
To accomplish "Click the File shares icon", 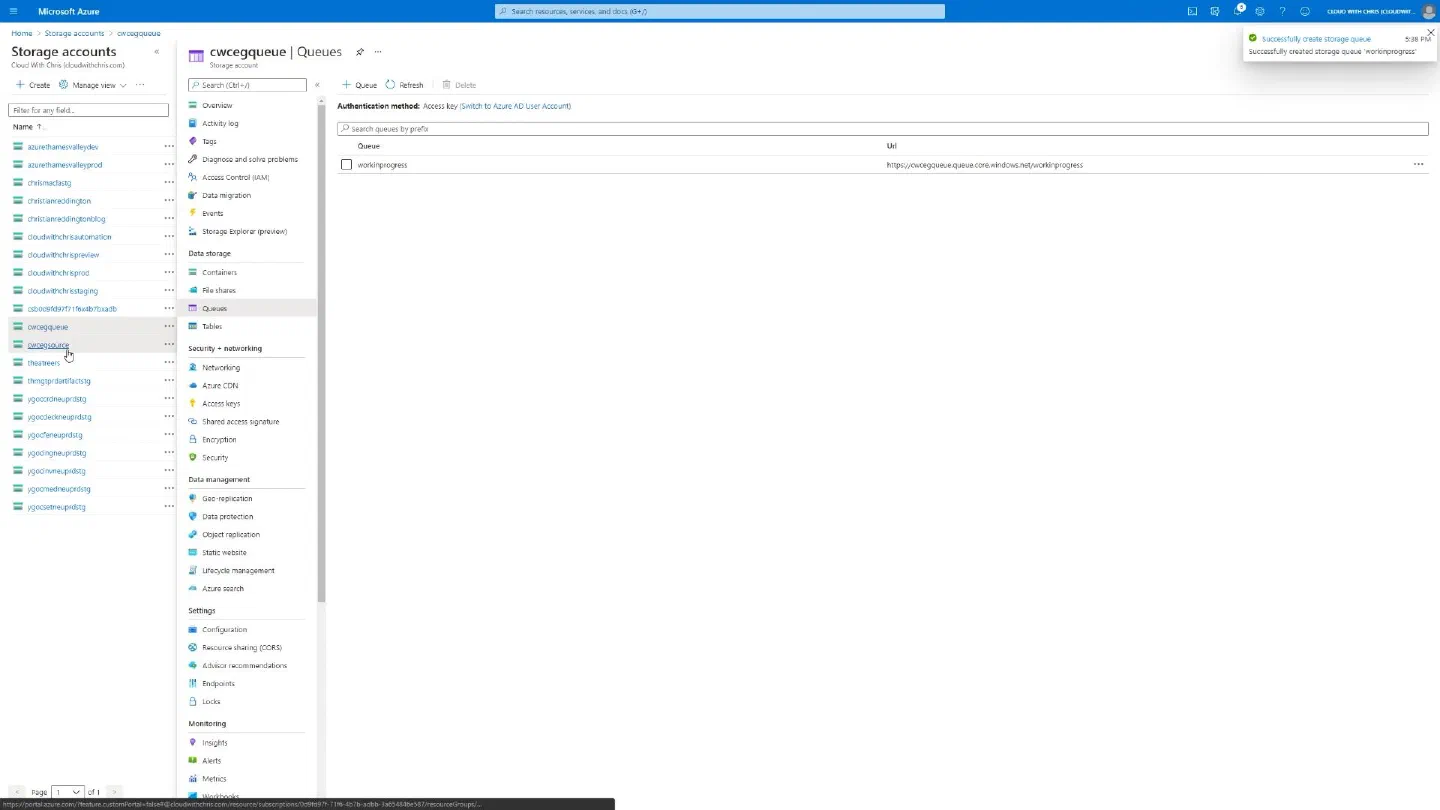I will [193, 290].
